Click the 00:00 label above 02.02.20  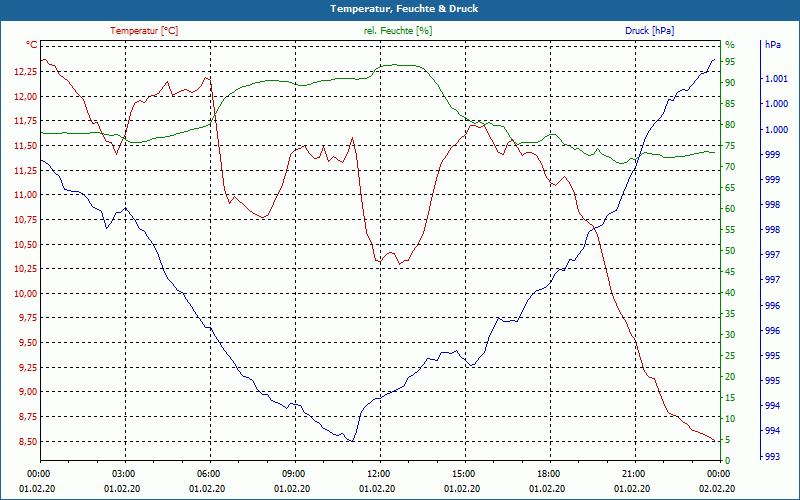719,474
